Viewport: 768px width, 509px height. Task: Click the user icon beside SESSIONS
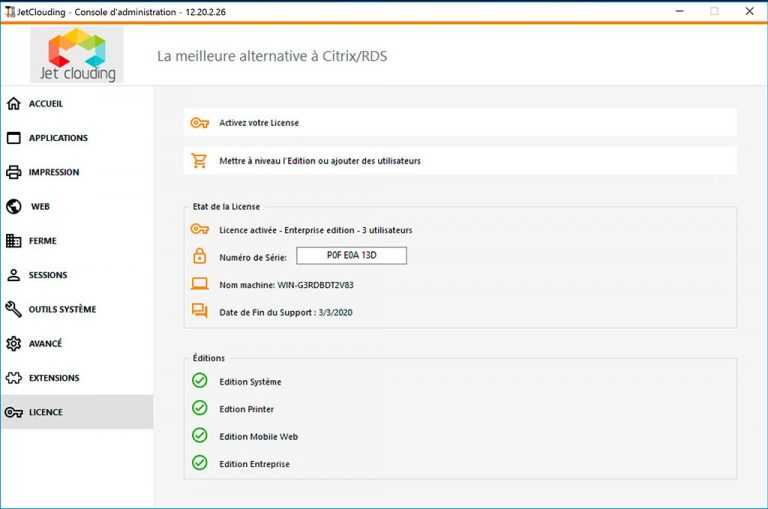(14, 275)
